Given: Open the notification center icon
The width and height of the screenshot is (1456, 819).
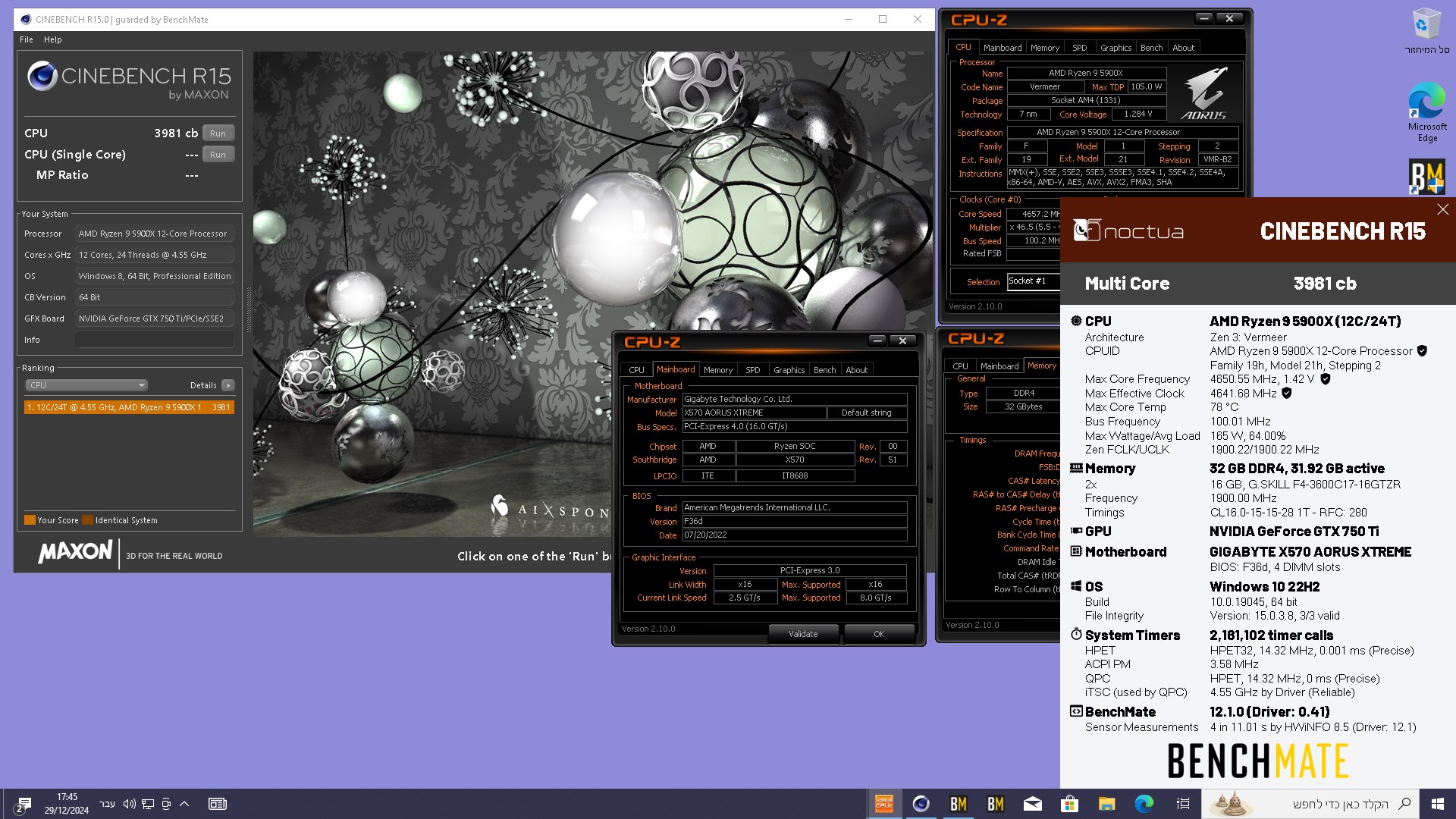Looking at the screenshot, I should coord(23,804).
